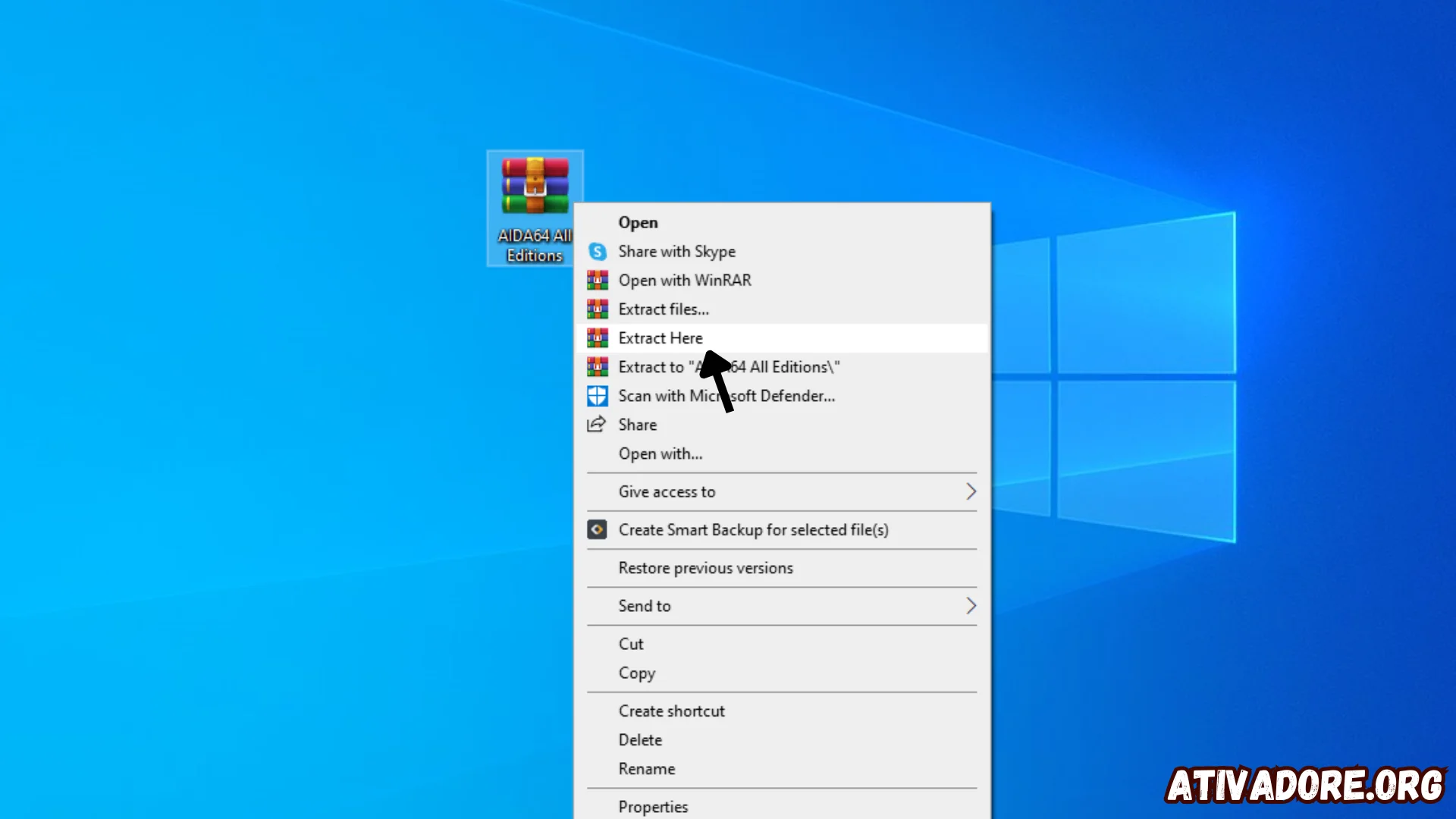Click 'Copy' in the context menu
The image size is (1456, 819).
637,673
